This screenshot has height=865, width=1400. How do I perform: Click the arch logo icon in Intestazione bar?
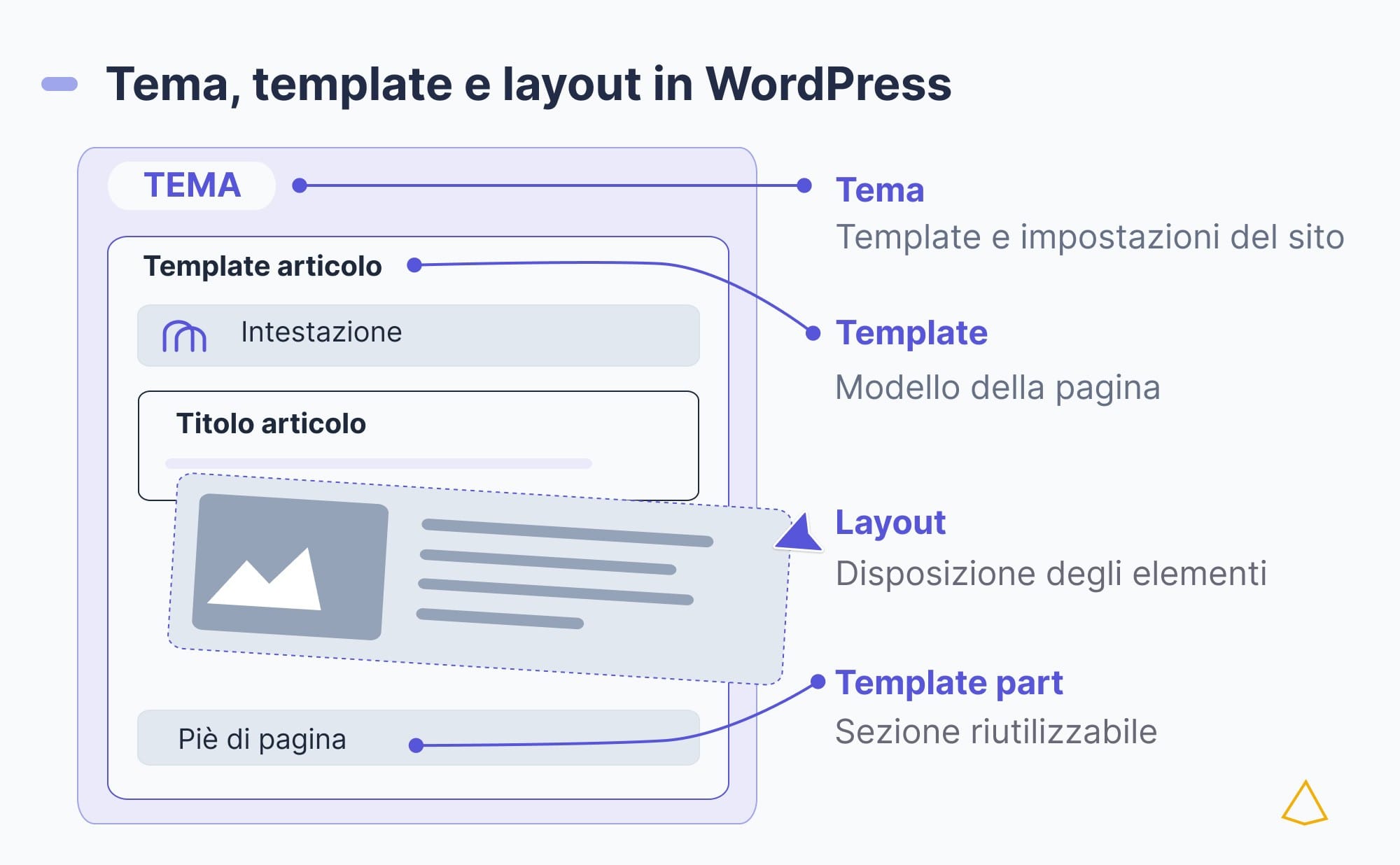coord(184,336)
